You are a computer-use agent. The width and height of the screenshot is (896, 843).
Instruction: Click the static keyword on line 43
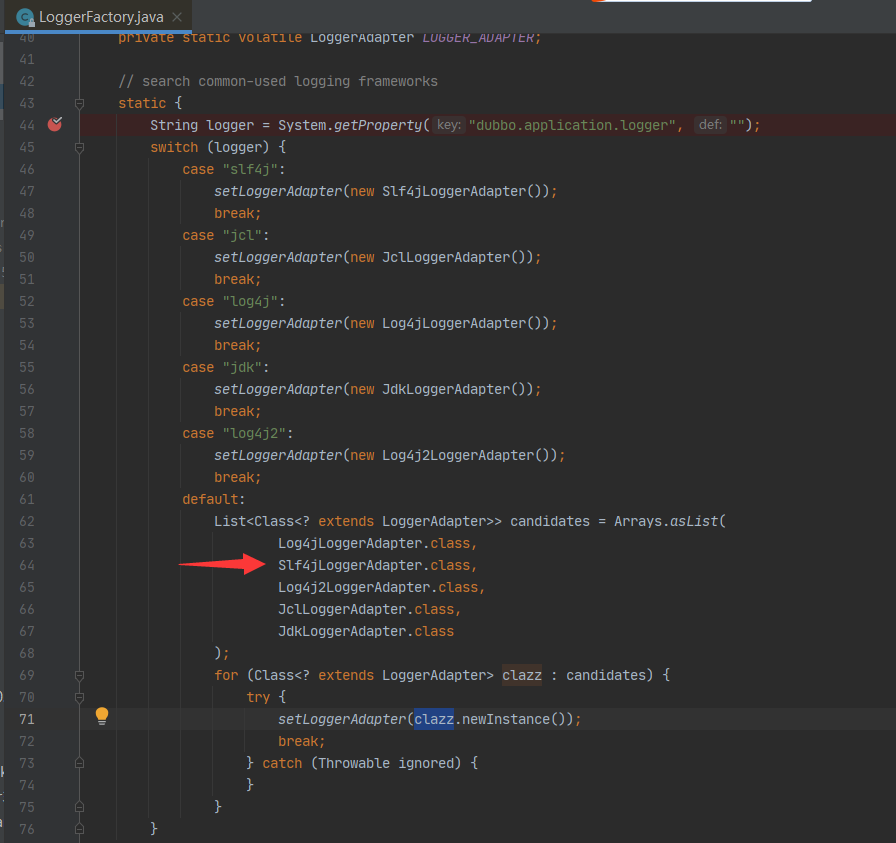(x=142, y=103)
